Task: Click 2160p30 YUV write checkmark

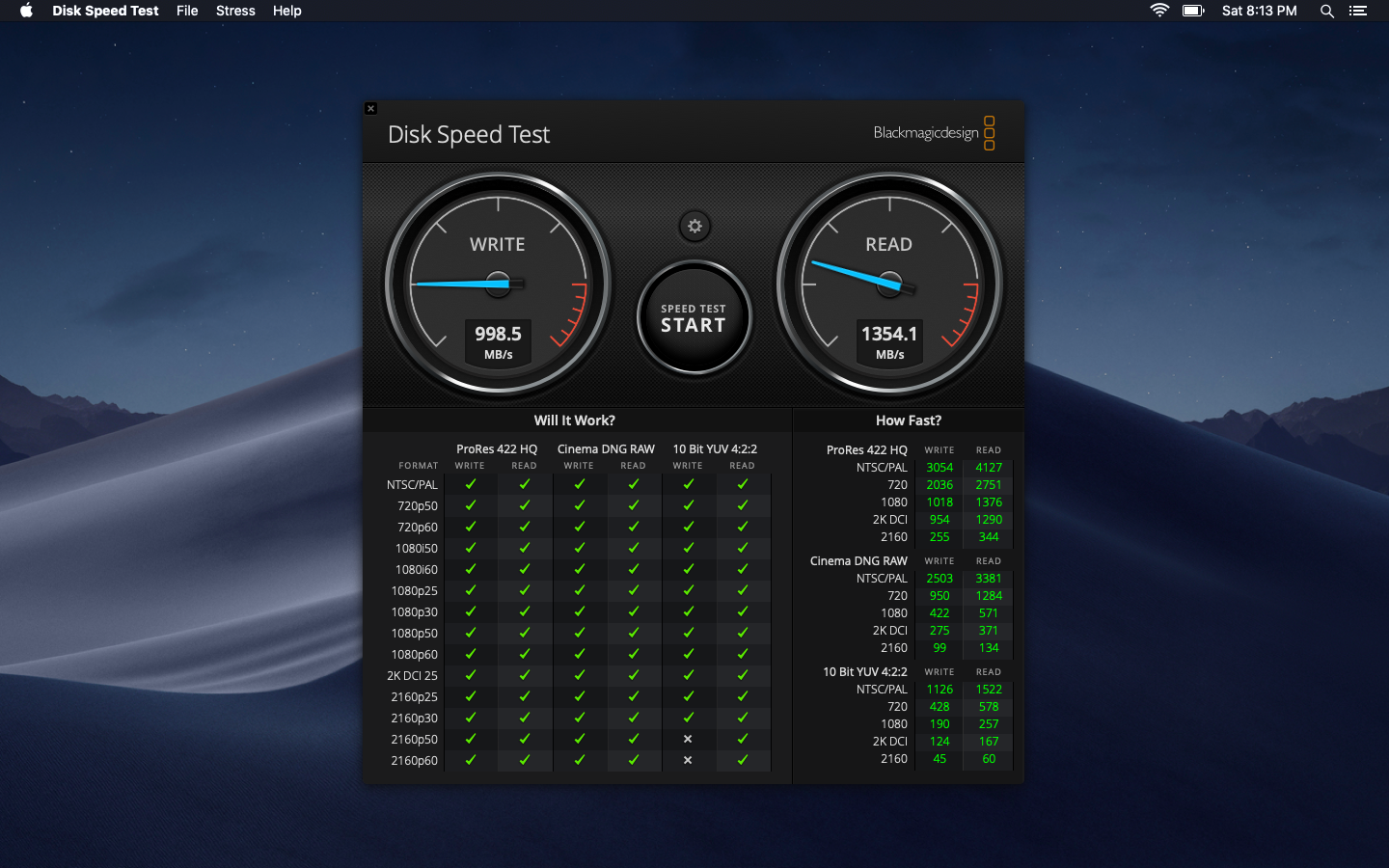Action: tap(689, 718)
